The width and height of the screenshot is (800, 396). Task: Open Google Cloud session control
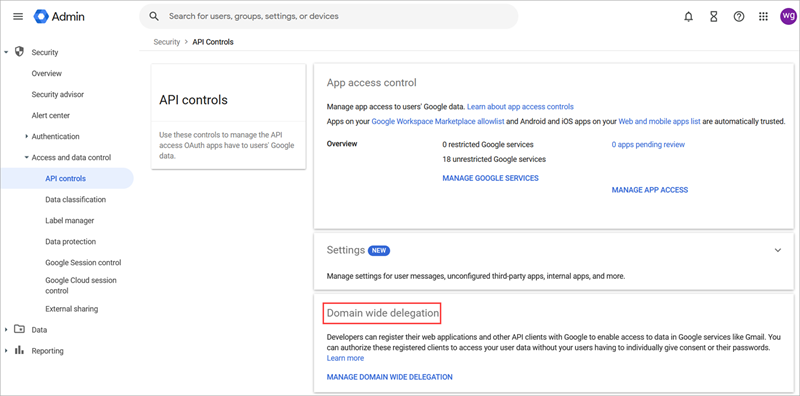coord(81,285)
